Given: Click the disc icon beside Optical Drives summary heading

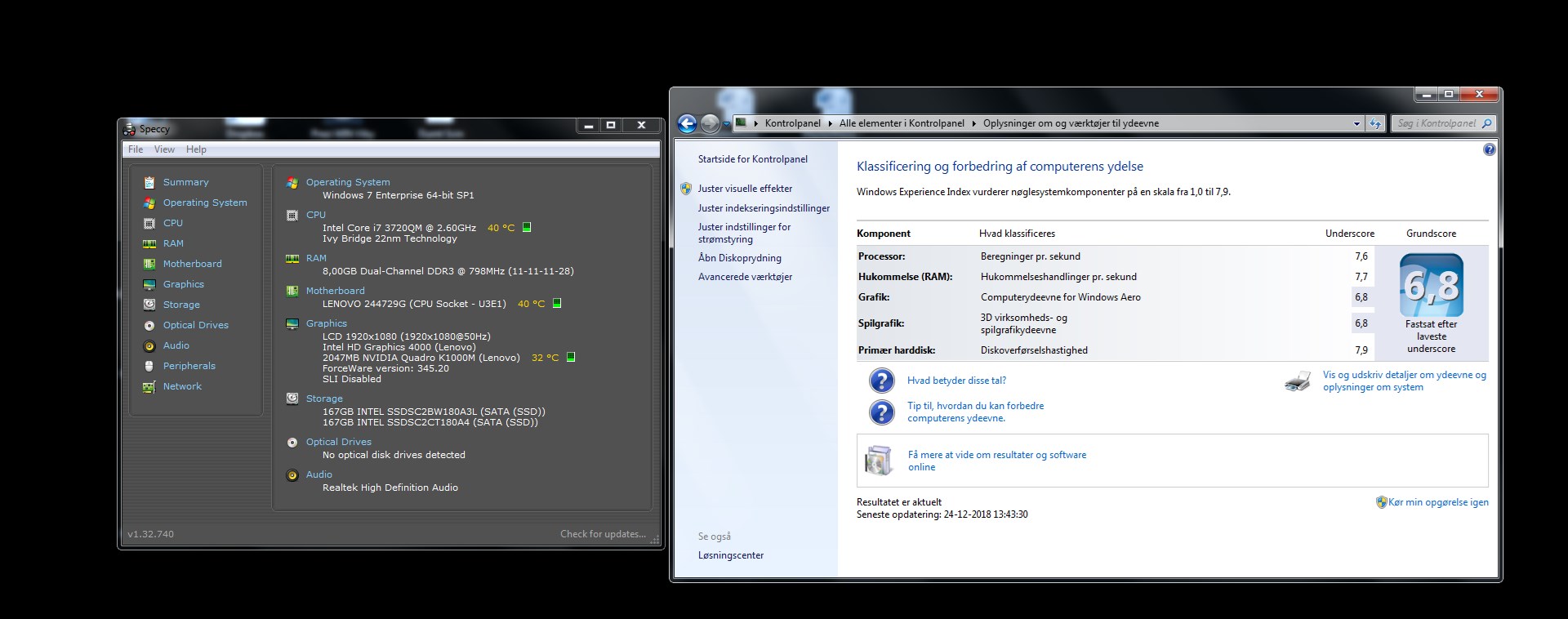Looking at the screenshot, I should click(x=292, y=442).
